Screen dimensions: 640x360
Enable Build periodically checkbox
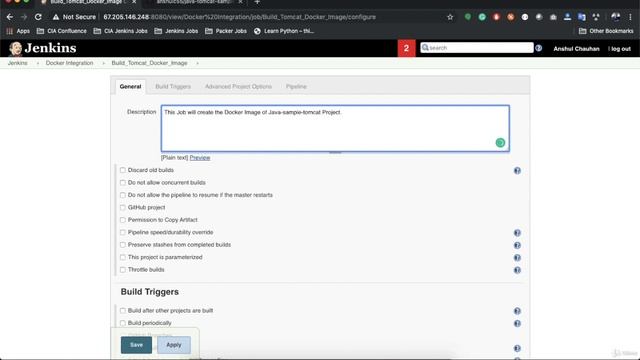(x=123, y=323)
